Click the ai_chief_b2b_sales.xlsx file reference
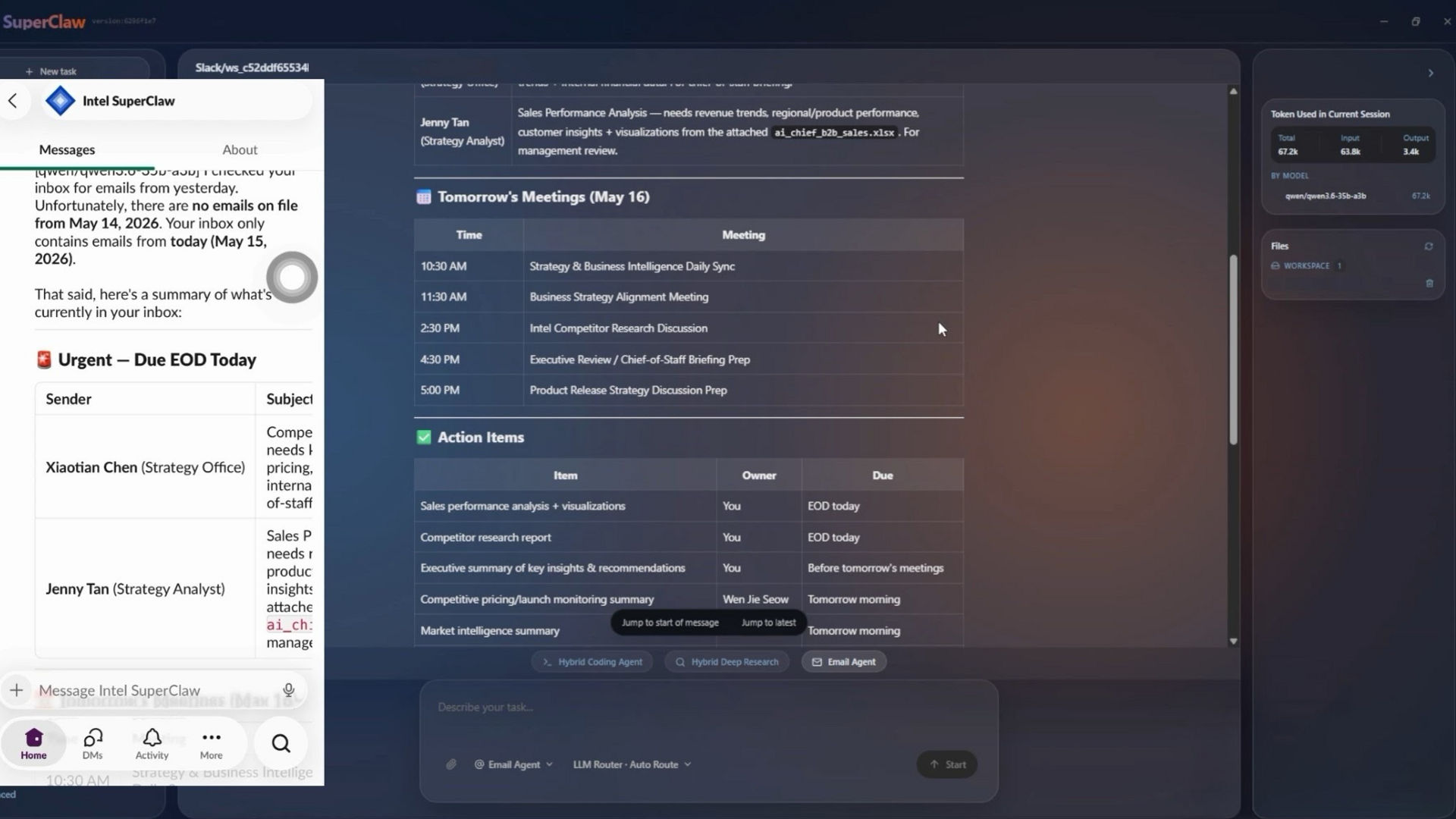This screenshot has height=819, width=1456. tap(834, 133)
